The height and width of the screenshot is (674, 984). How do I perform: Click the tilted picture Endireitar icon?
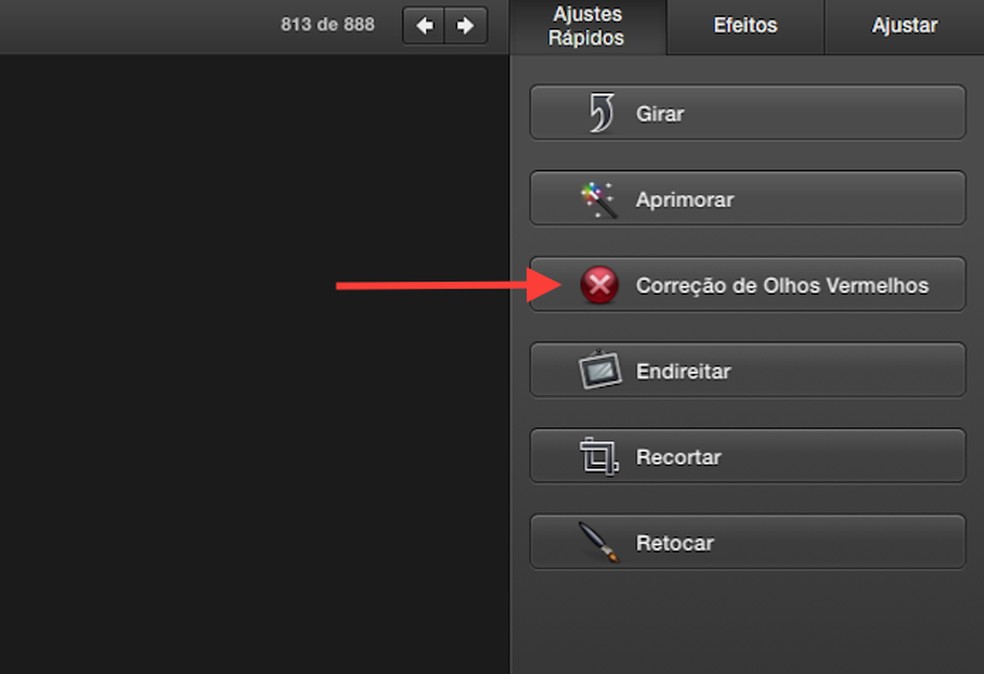pos(600,371)
